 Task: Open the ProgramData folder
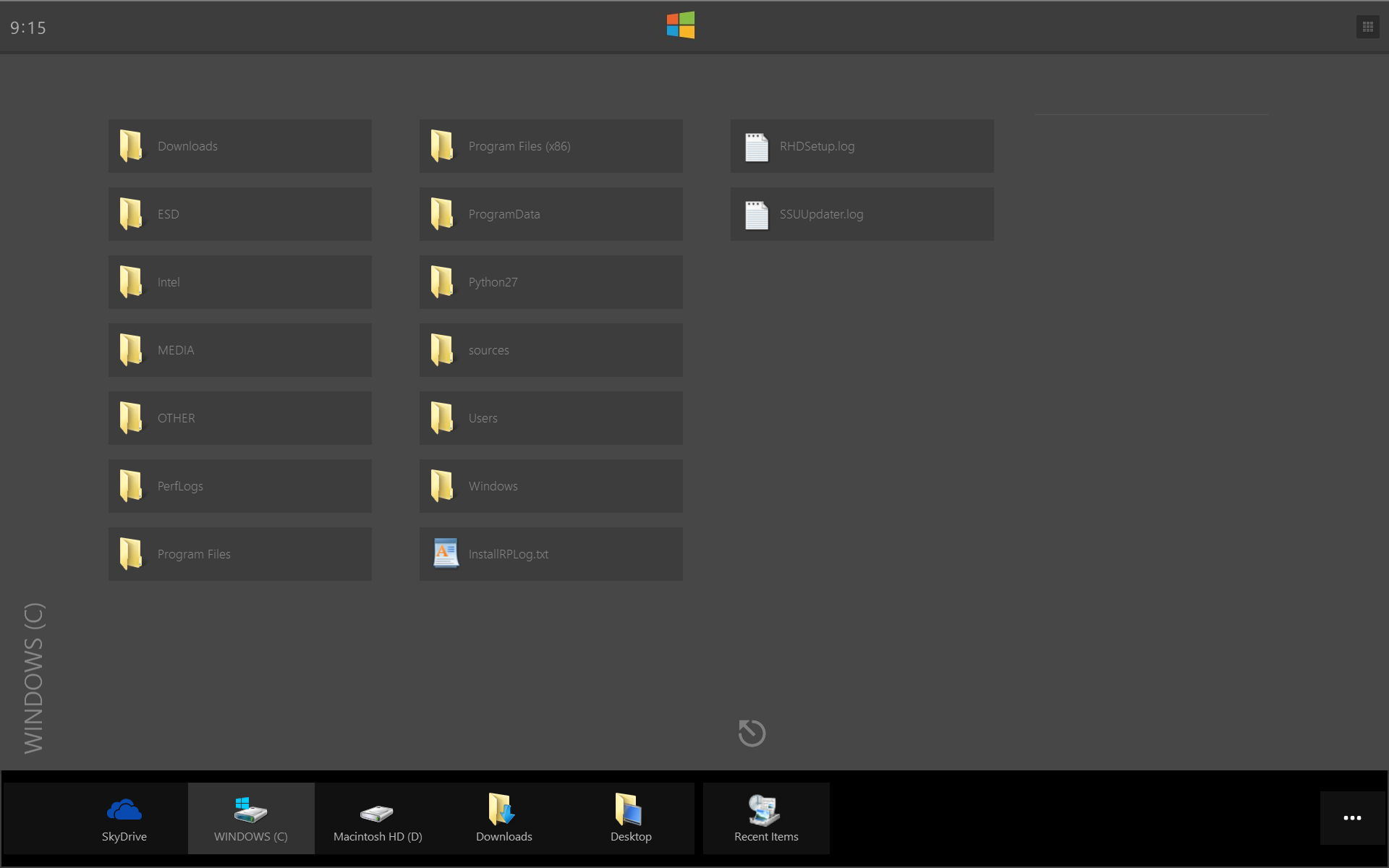(x=551, y=214)
